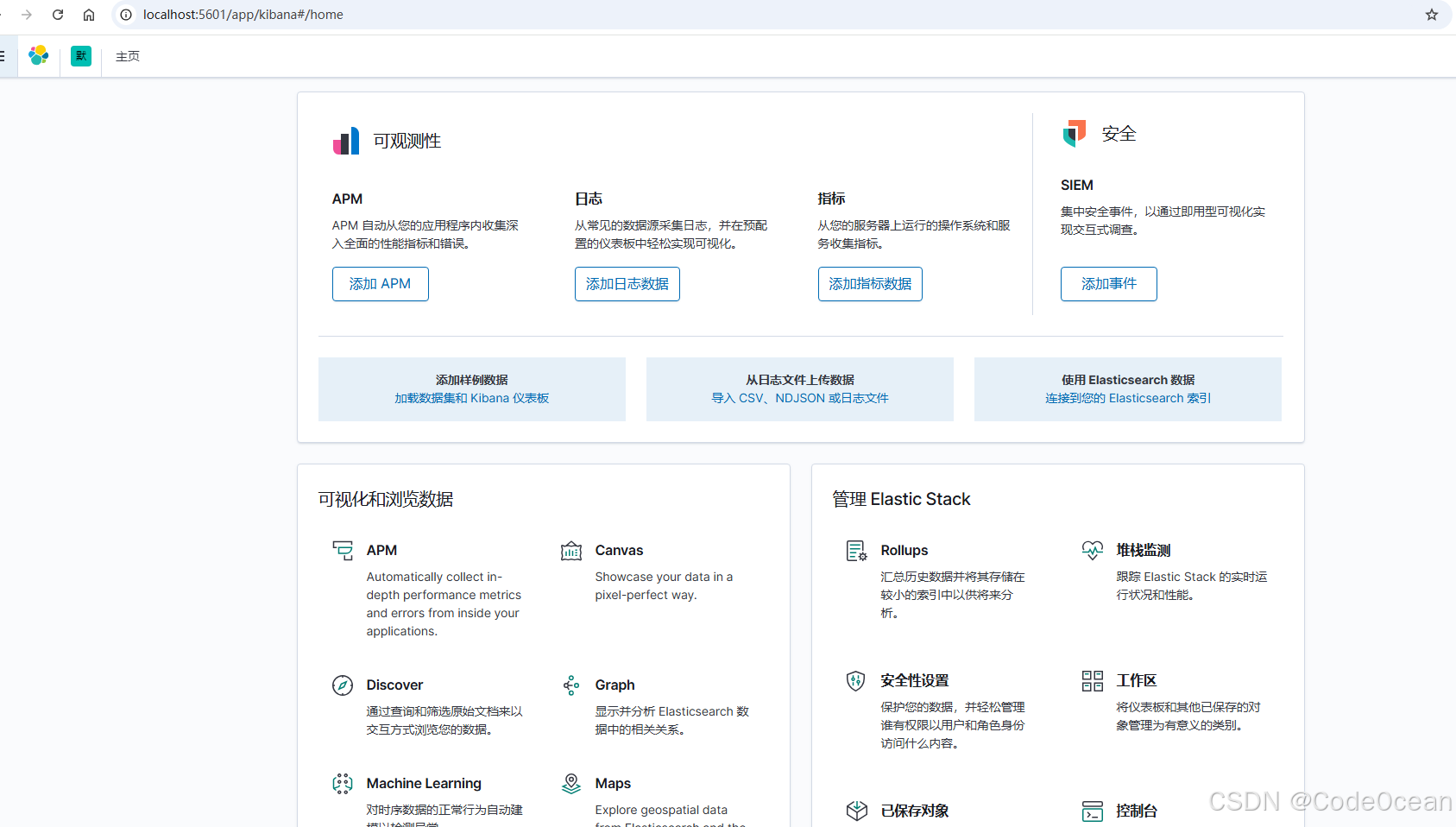
Task: Click the Elastic logo in the header
Action: 39,56
